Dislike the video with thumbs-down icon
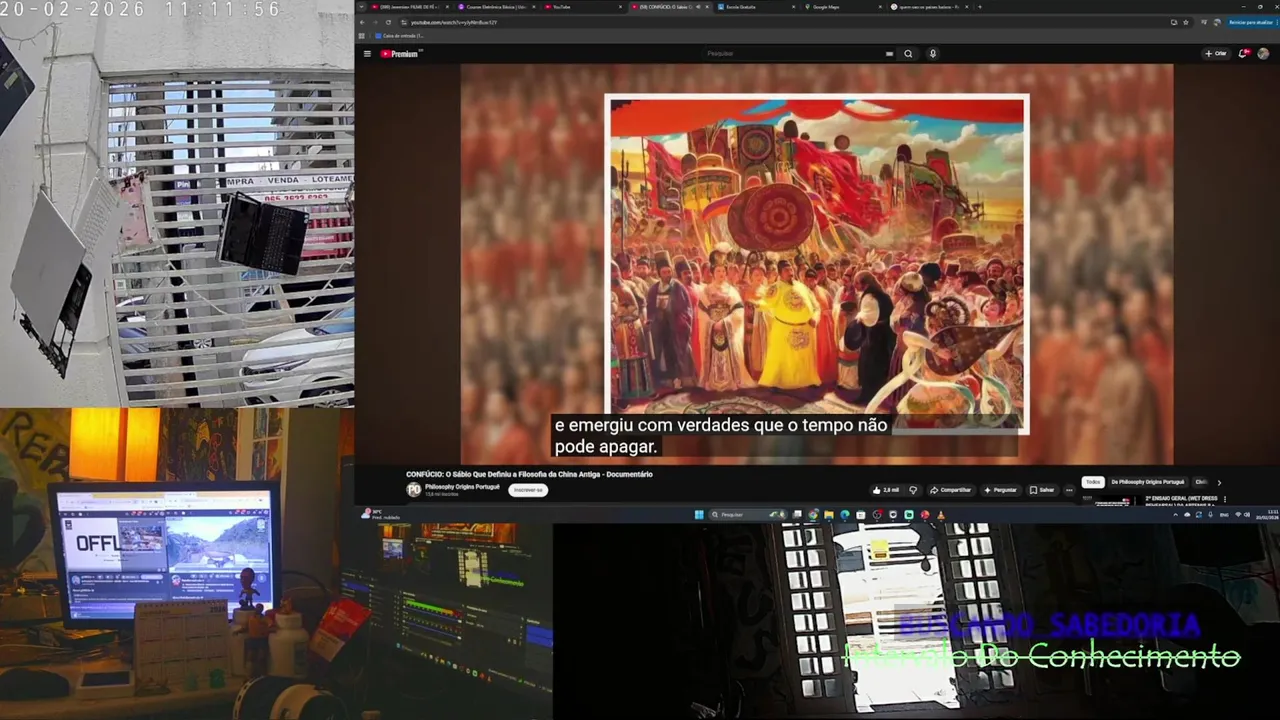 coord(913,490)
